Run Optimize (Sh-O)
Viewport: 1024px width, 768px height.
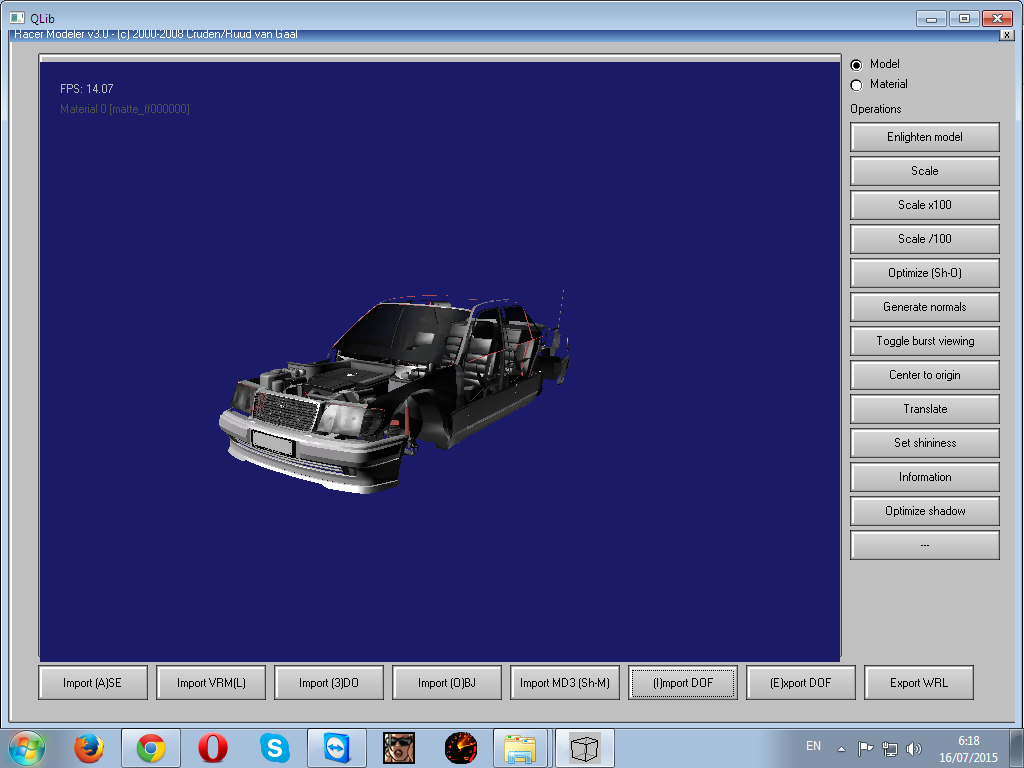[925, 273]
